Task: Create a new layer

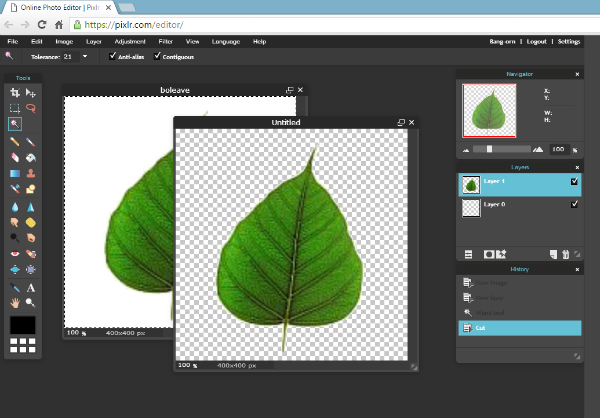Action: coord(553,254)
